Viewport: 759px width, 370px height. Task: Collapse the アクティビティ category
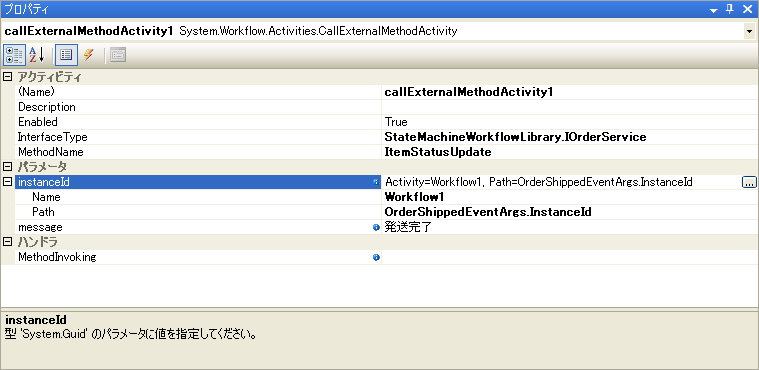click(7, 77)
